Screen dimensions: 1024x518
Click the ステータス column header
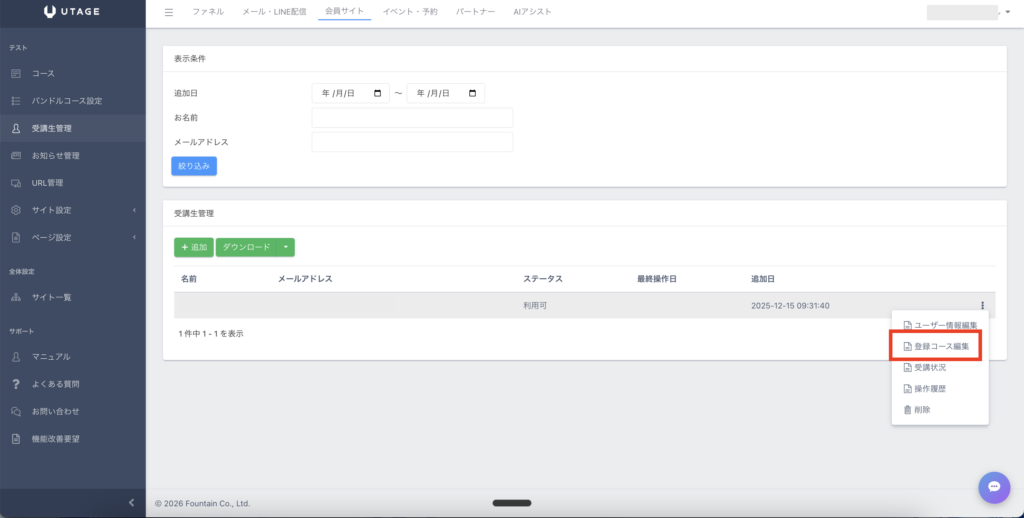[543, 279]
